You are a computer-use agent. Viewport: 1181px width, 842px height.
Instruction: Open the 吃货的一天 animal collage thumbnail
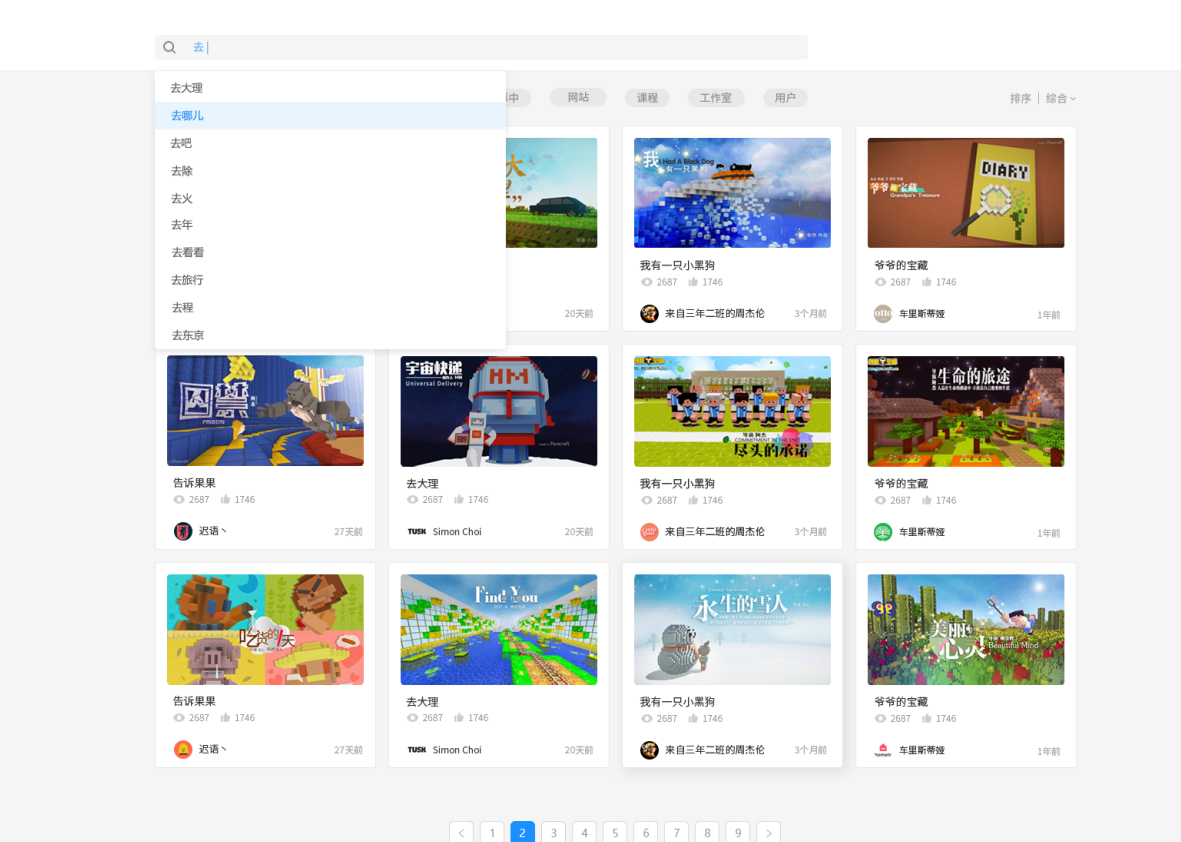click(265, 630)
